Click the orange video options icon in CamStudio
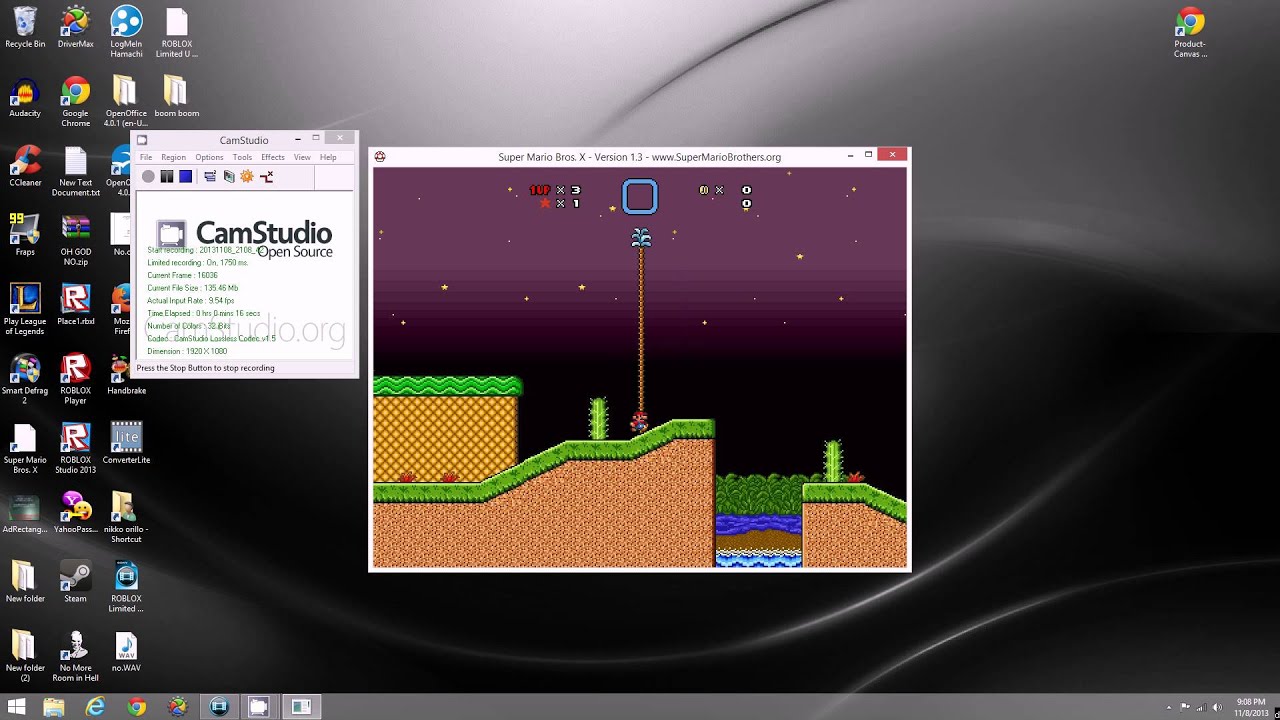This screenshot has height=720, width=1280. tap(247, 176)
